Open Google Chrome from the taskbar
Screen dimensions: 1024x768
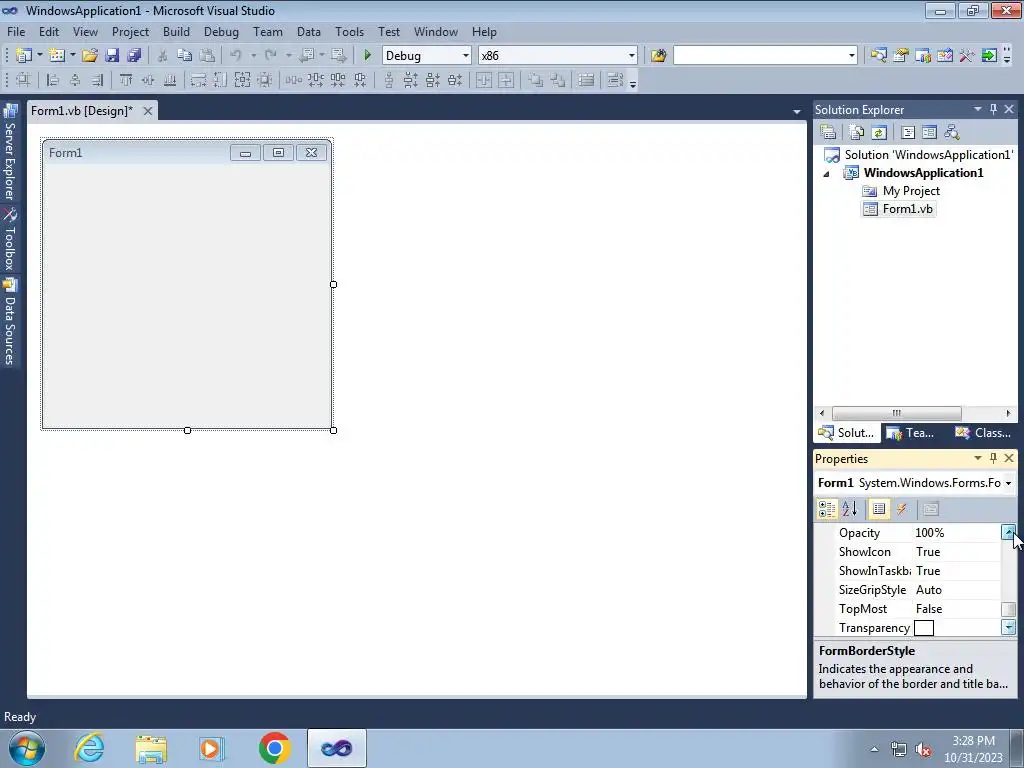click(274, 748)
